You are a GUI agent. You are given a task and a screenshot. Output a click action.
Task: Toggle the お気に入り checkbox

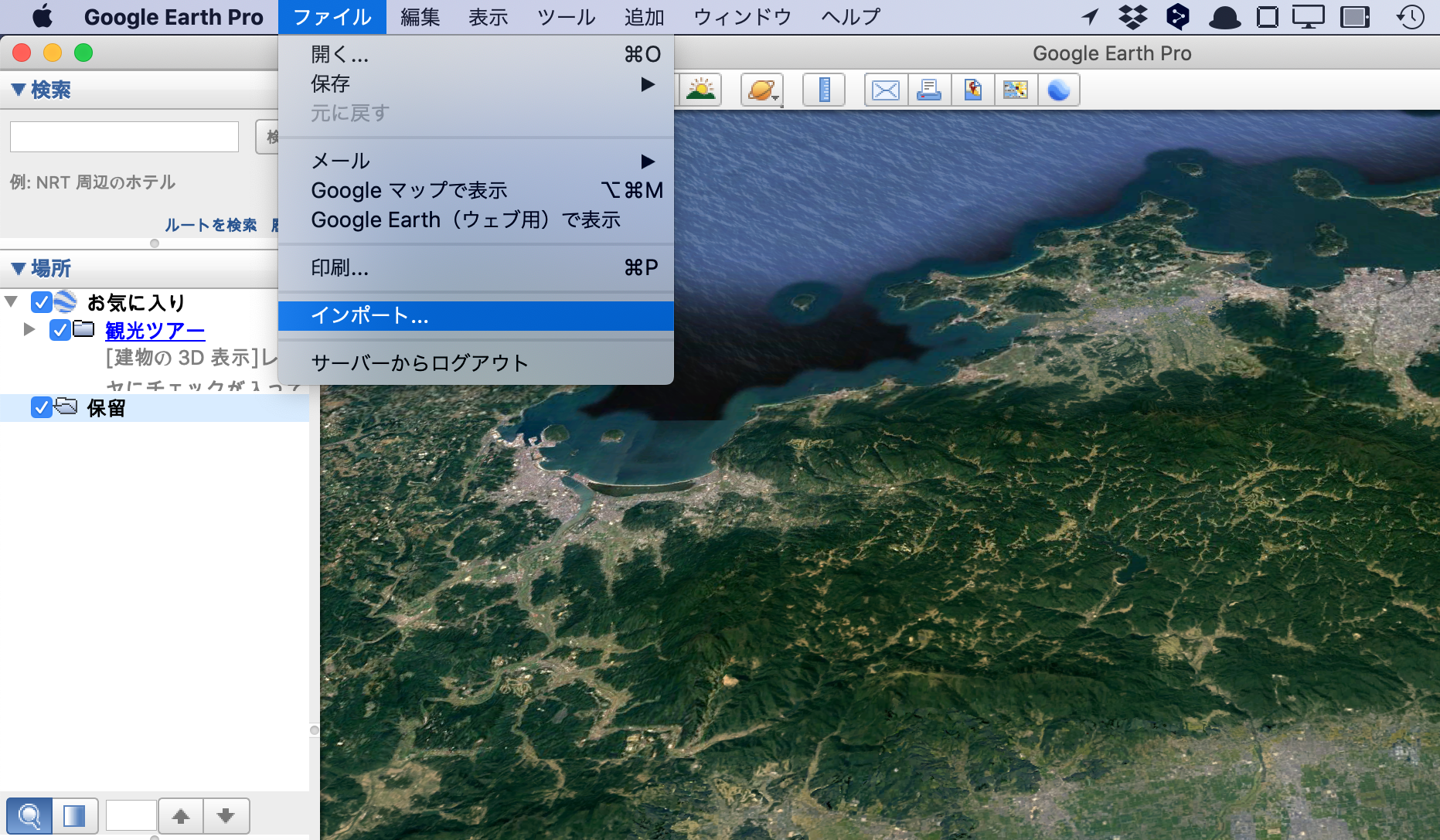[42, 301]
